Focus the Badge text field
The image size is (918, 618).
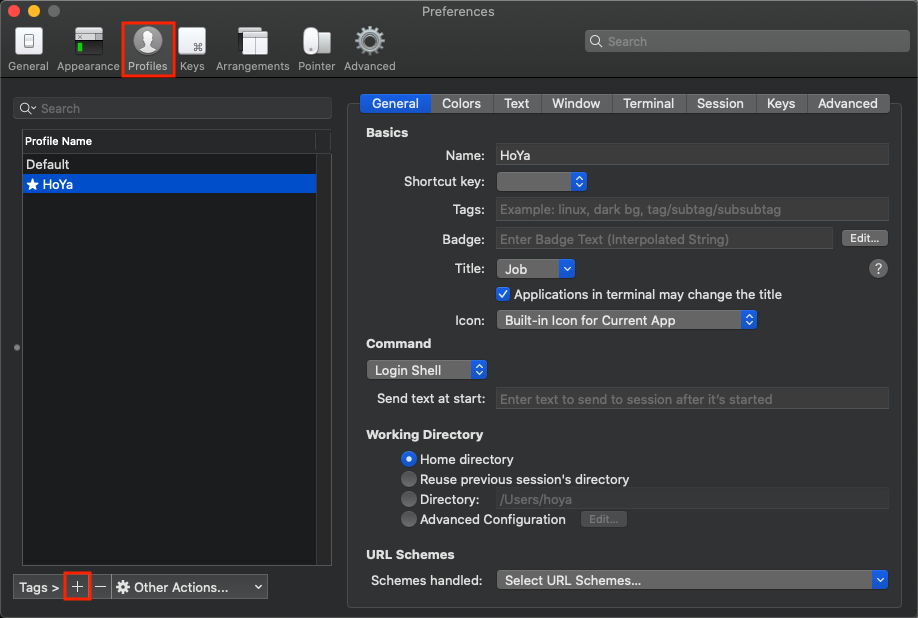click(664, 239)
